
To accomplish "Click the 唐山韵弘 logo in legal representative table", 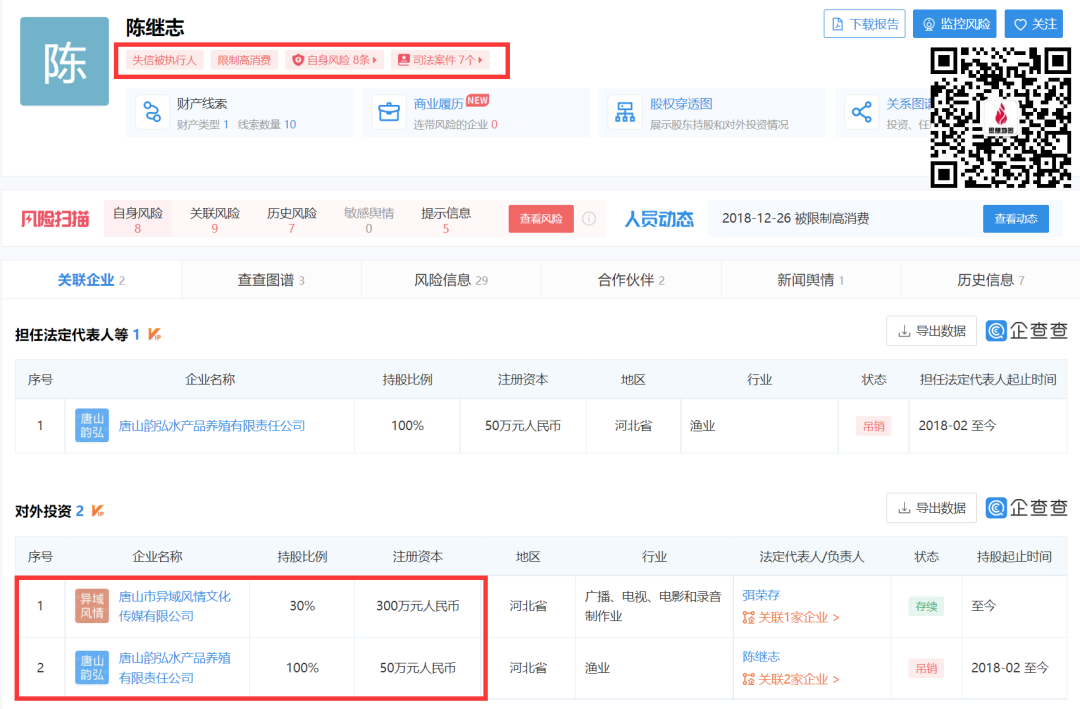I will coord(92,425).
